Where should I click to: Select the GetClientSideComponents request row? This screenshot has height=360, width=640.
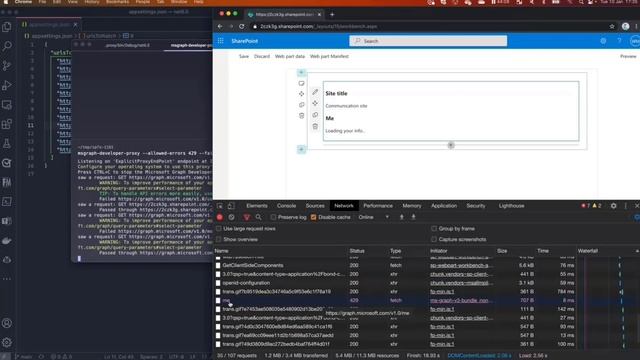pyautogui.click(x=395, y=265)
